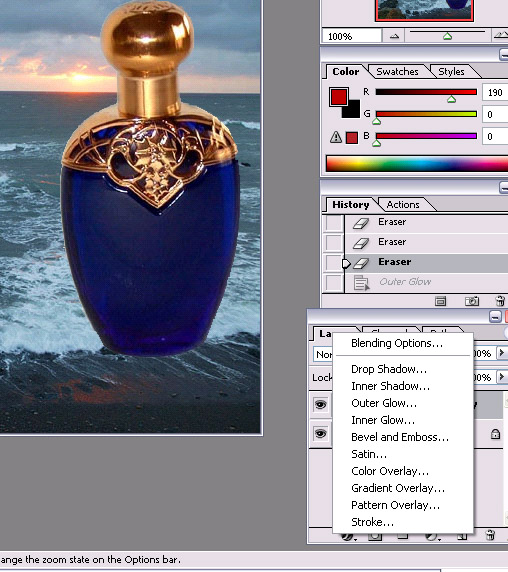Create new document from current history state
The image size is (508, 572).
(440, 301)
